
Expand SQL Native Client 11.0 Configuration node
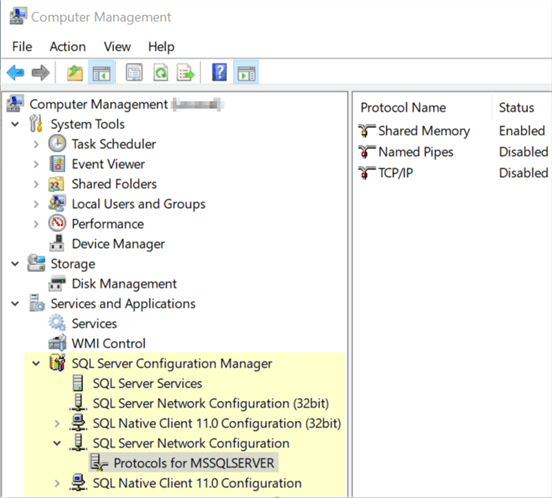(57, 483)
